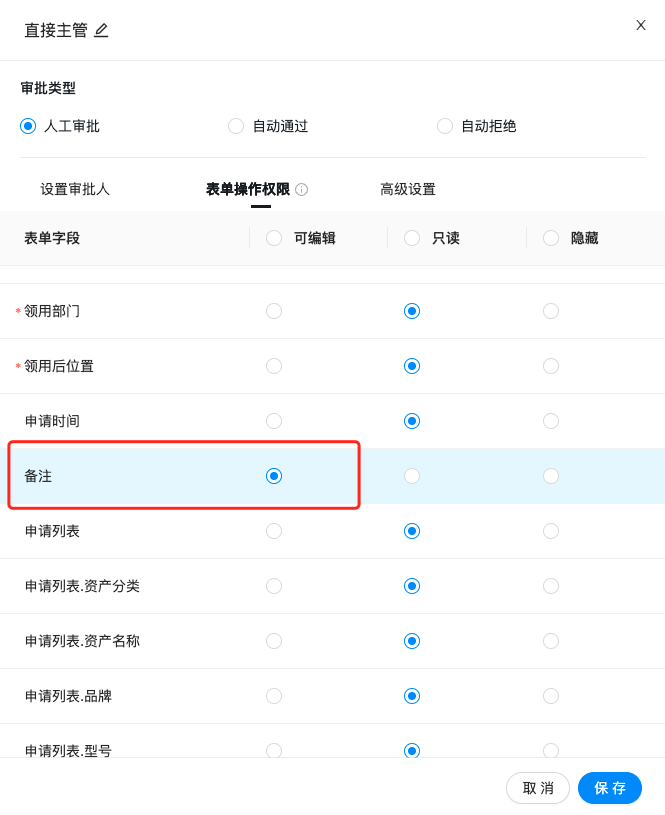Set all fields to 隐藏 in the header
The image size is (665, 815).
click(x=551, y=238)
